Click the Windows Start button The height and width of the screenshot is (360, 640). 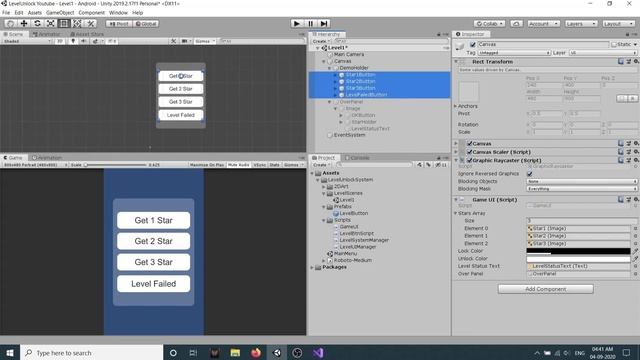point(10,353)
